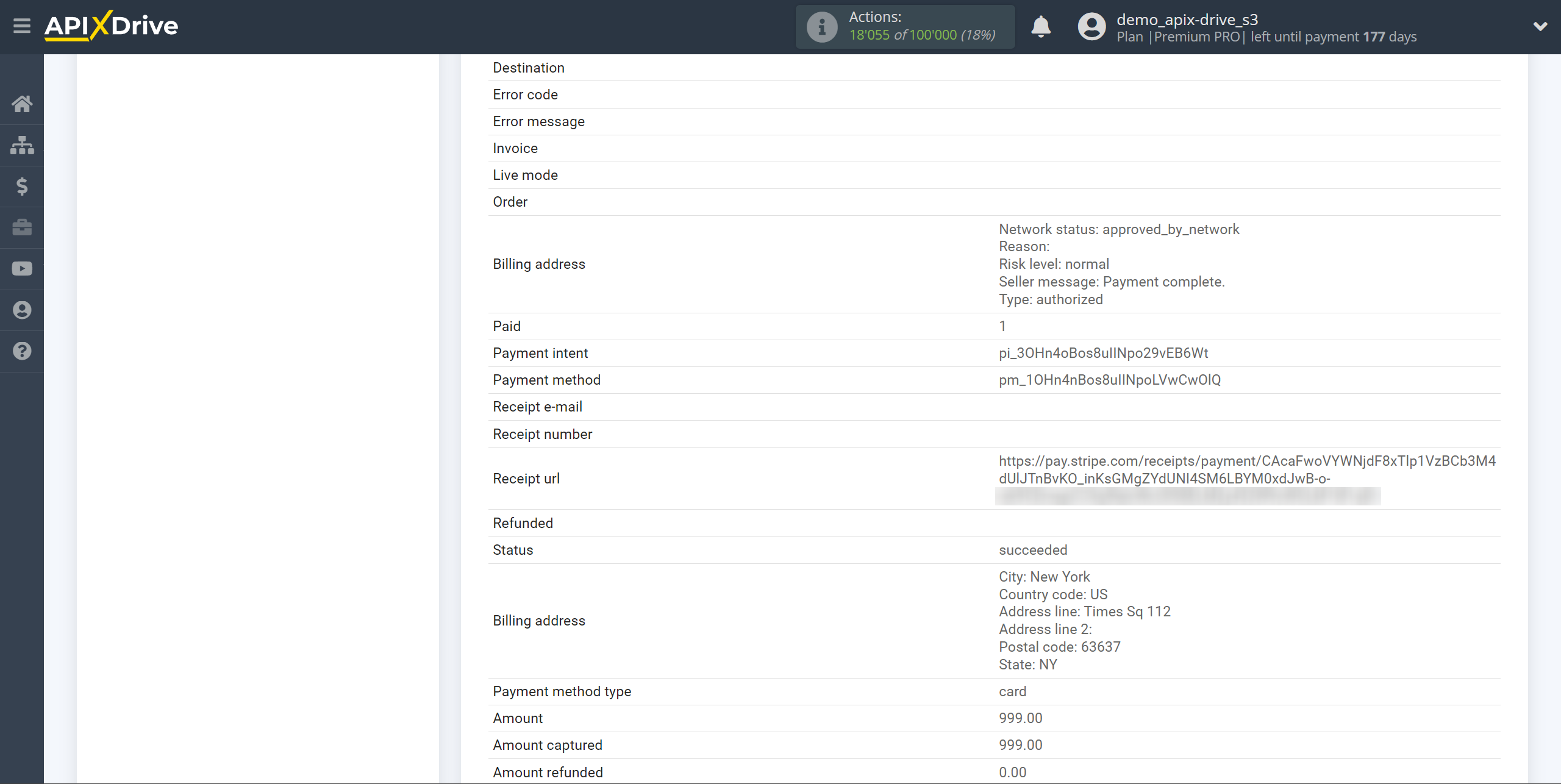Click the Amount captured value 999.00
The width and height of the screenshot is (1561, 784).
pos(1021,745)
